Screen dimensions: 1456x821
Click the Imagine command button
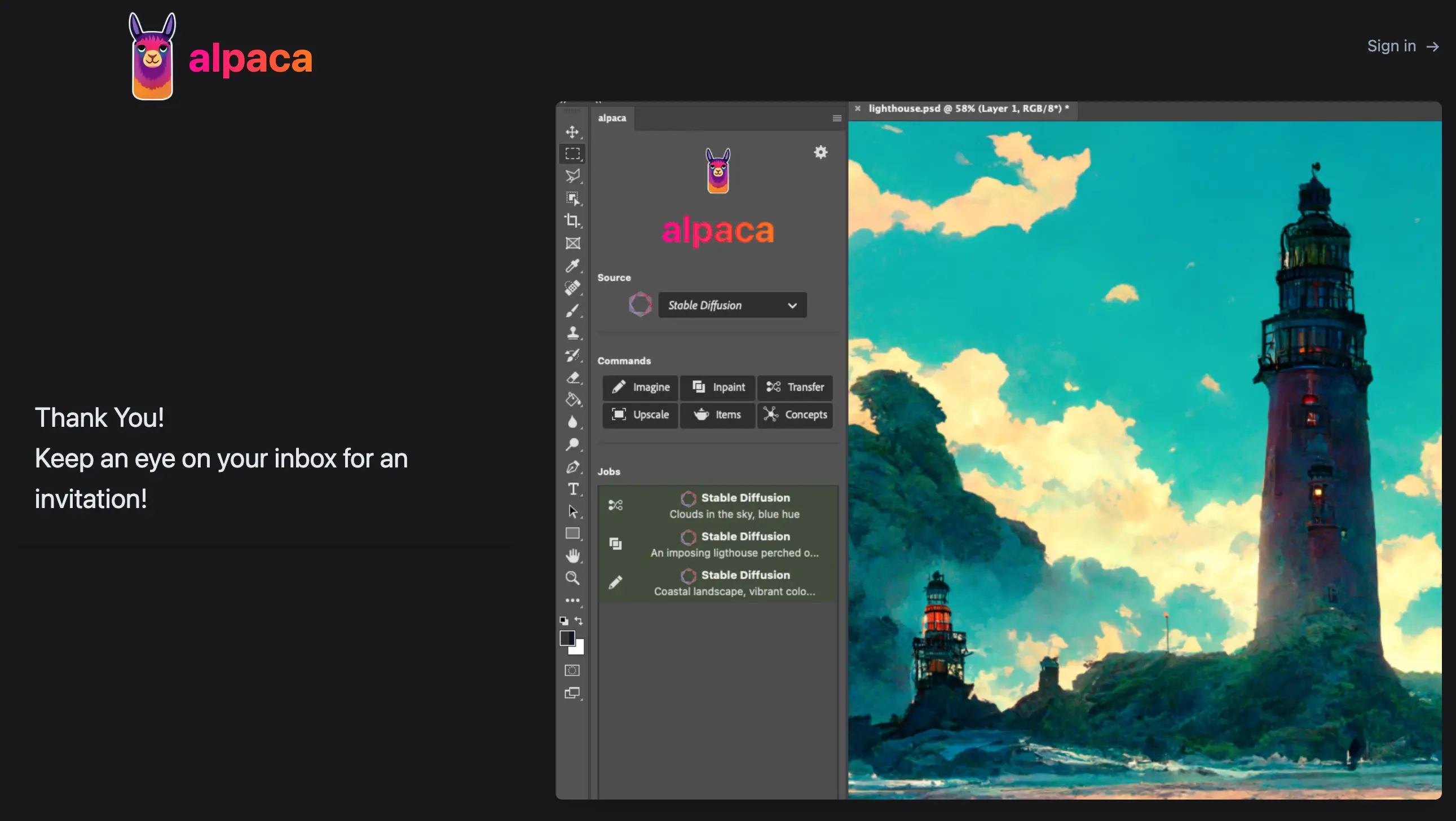641,387
